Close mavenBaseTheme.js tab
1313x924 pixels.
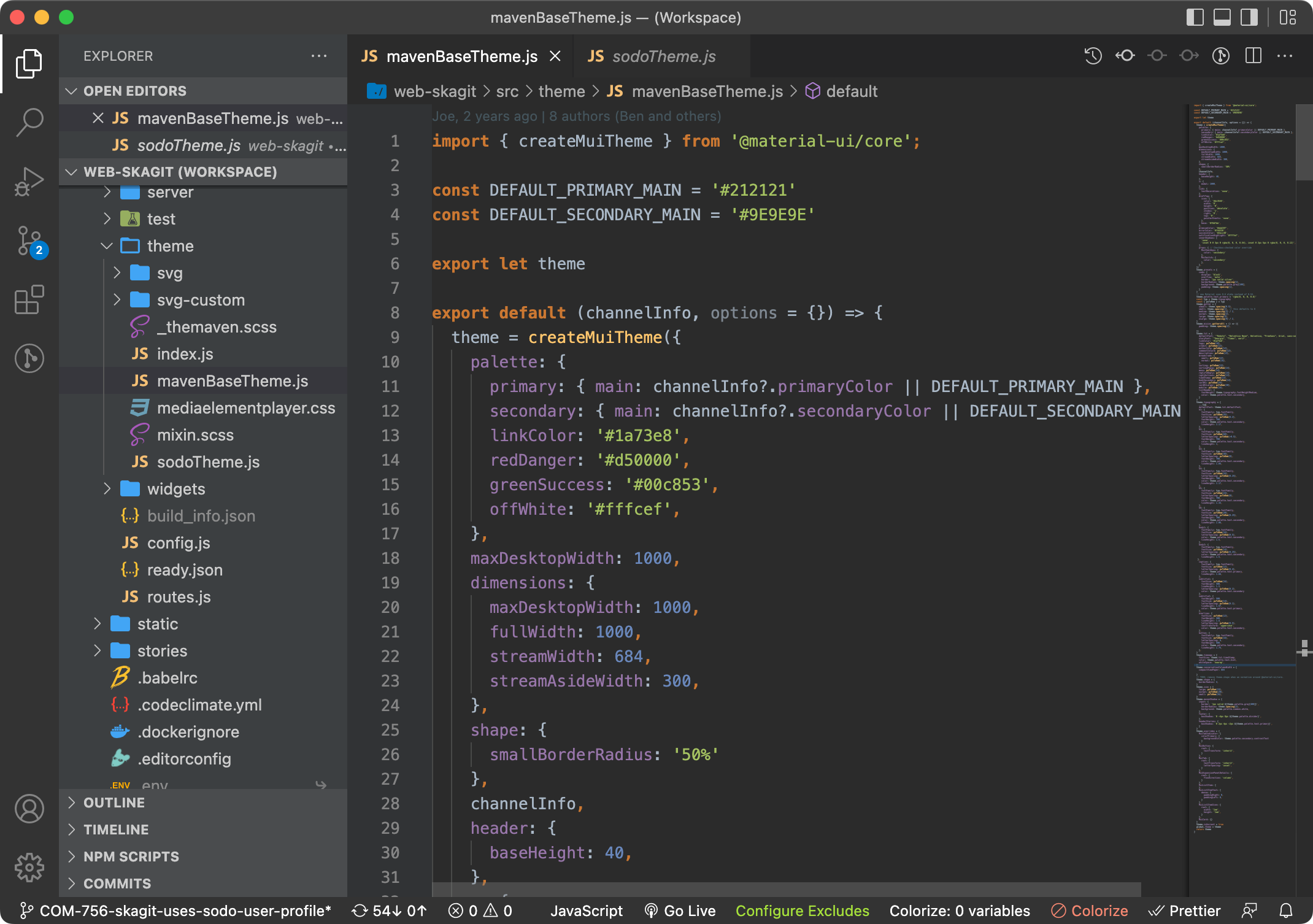[555, 56]
